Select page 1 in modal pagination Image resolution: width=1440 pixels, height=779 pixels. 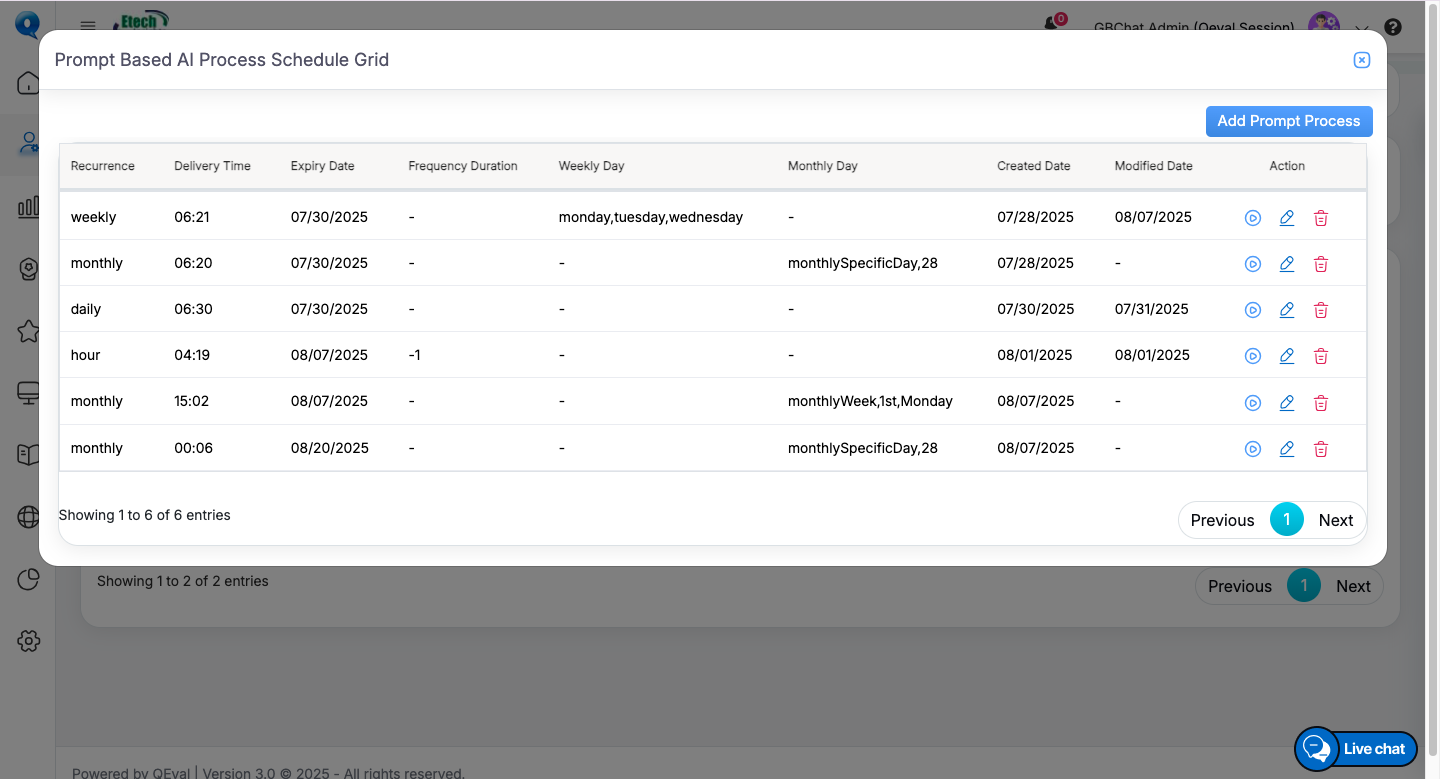click(x=1286, y=520)
